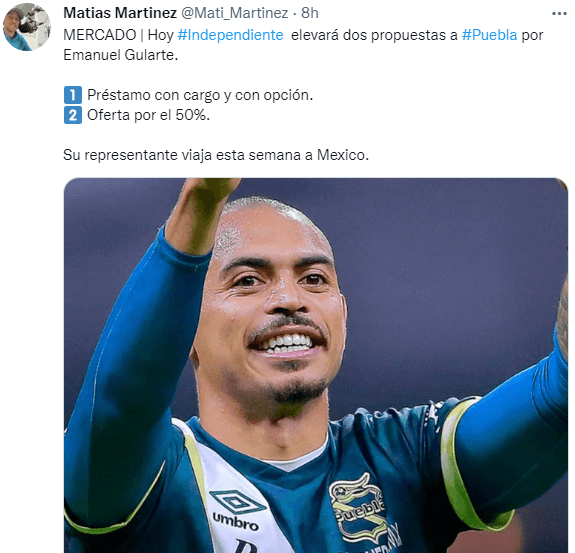Click the 'Emanuel Gularte.' text in the tweet
This screenshot has height=553, width=575.
(x=121, y=55)
